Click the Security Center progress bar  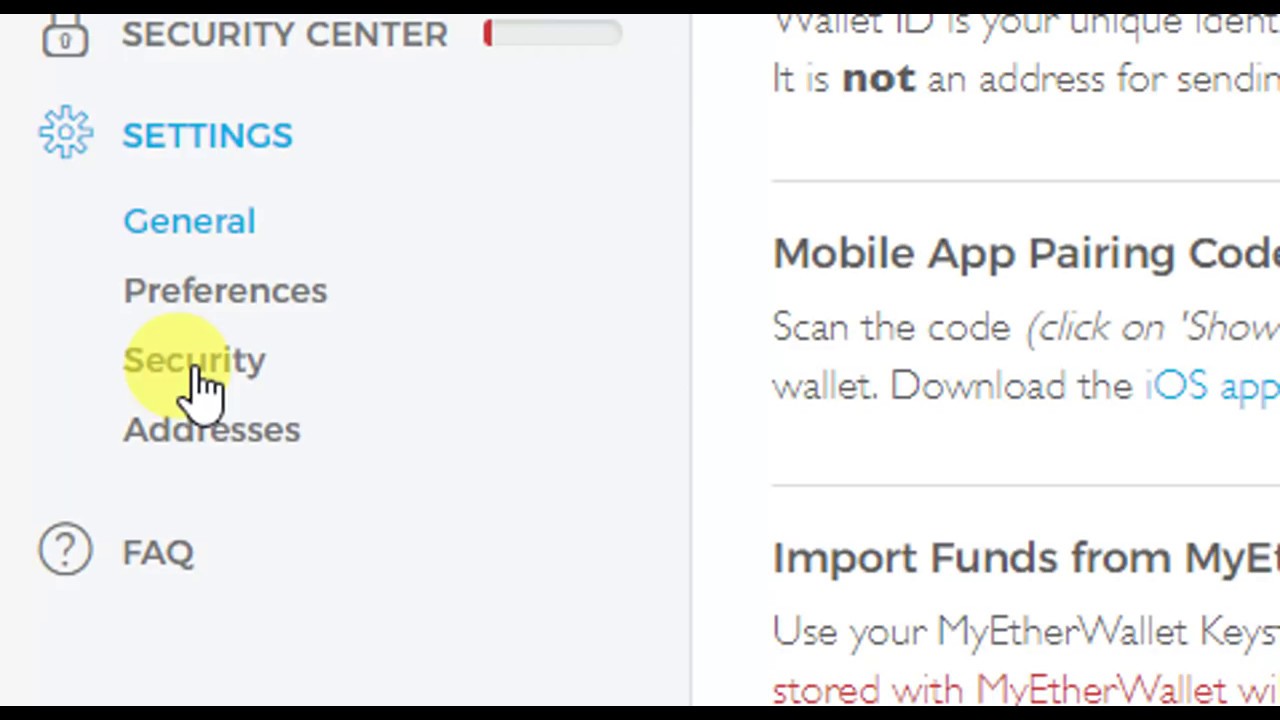(x=552, y=34)
